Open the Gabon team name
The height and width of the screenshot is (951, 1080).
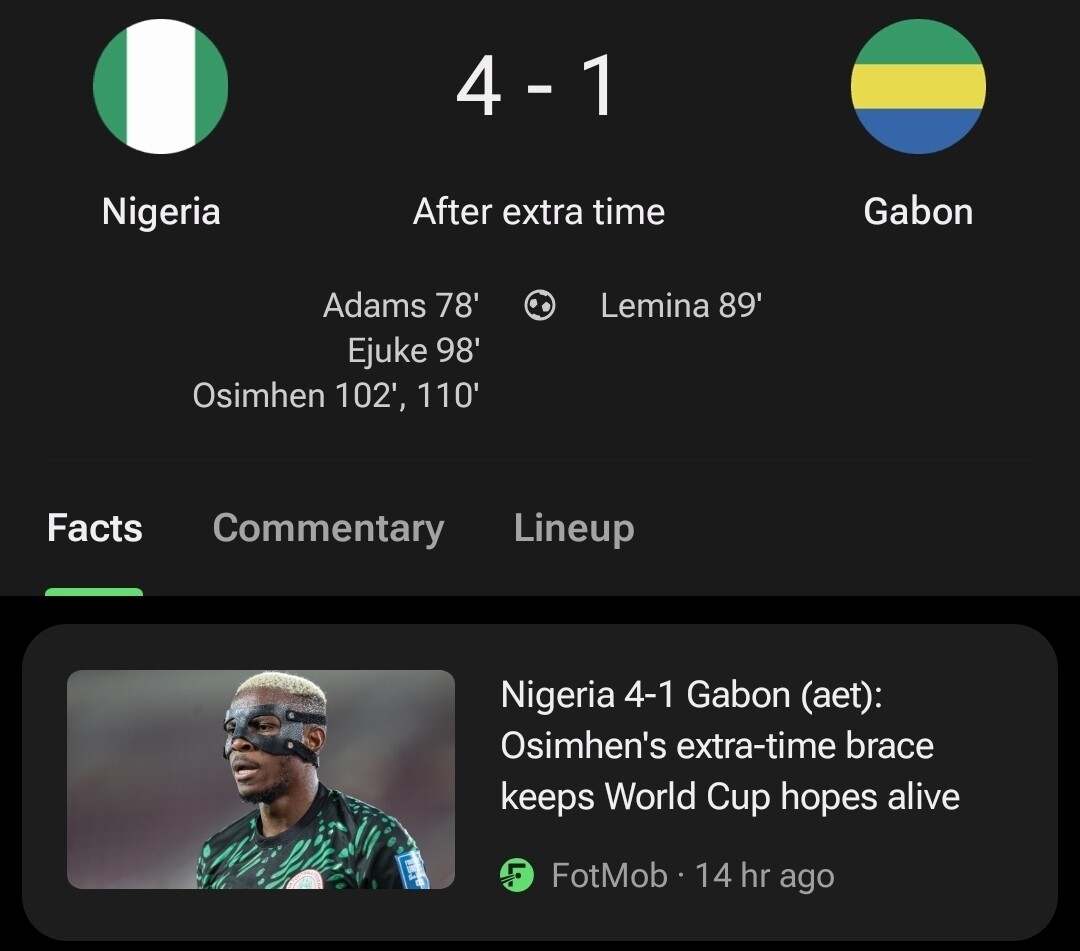[918, 212]
